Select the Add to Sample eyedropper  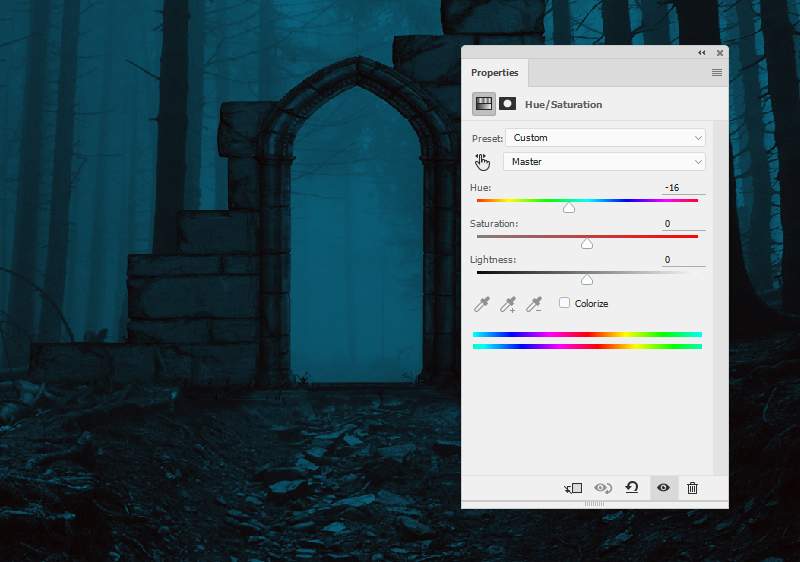[x=508, y=303]
